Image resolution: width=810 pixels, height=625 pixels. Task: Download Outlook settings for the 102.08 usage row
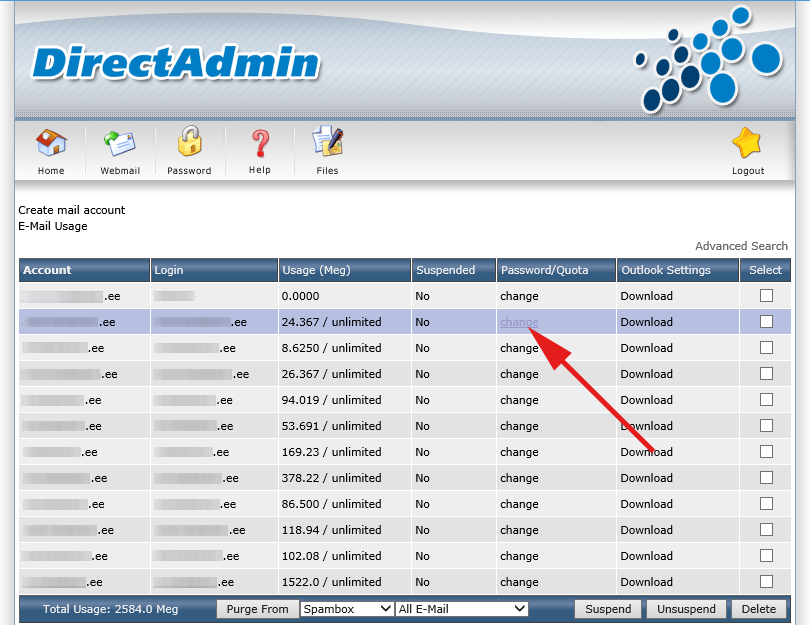click(x=646, y=556)
